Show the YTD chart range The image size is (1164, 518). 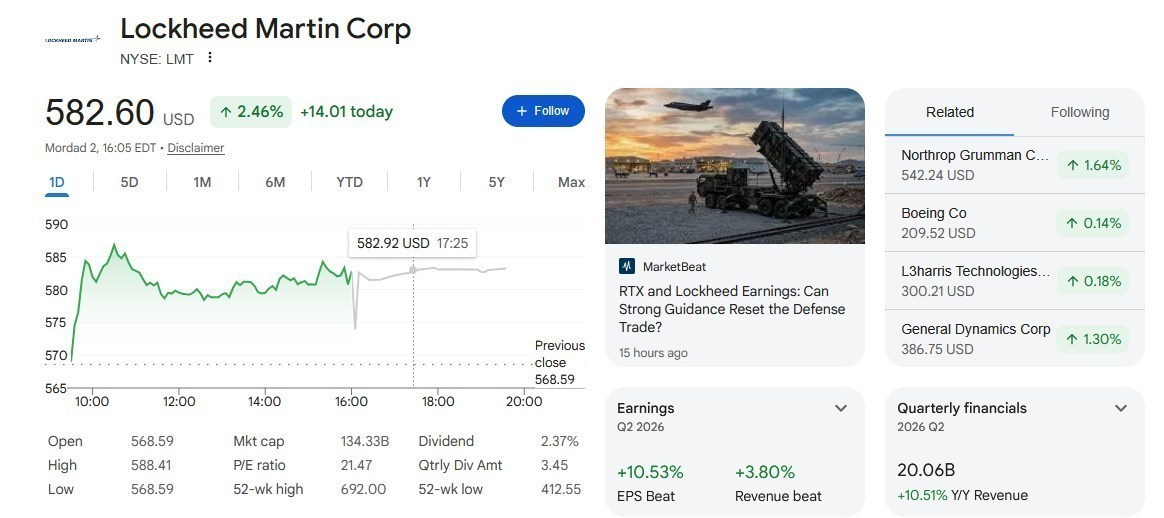click(349, 182)
